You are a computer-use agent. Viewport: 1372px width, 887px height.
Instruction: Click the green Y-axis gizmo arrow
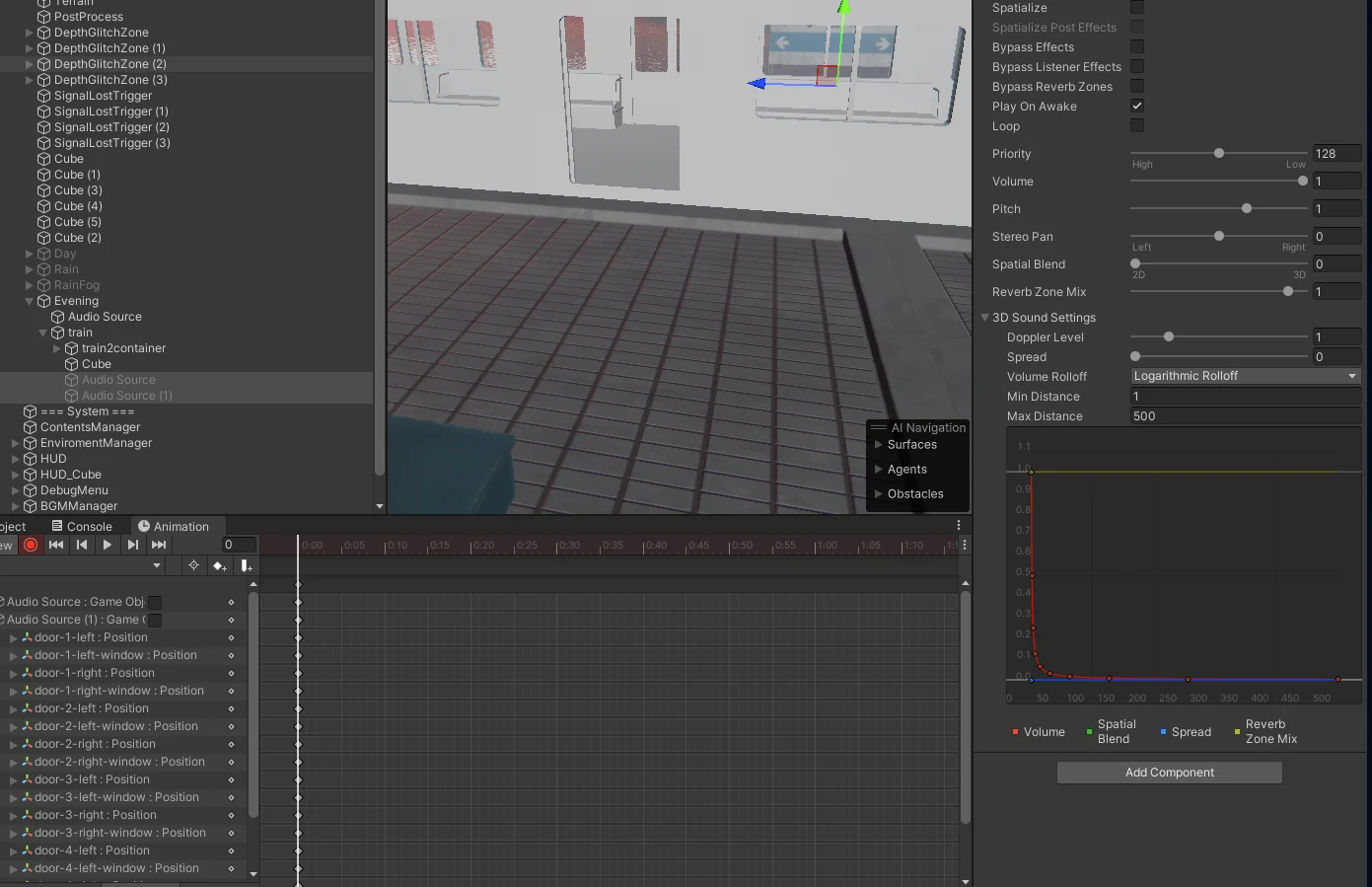[x=843, y=7]
